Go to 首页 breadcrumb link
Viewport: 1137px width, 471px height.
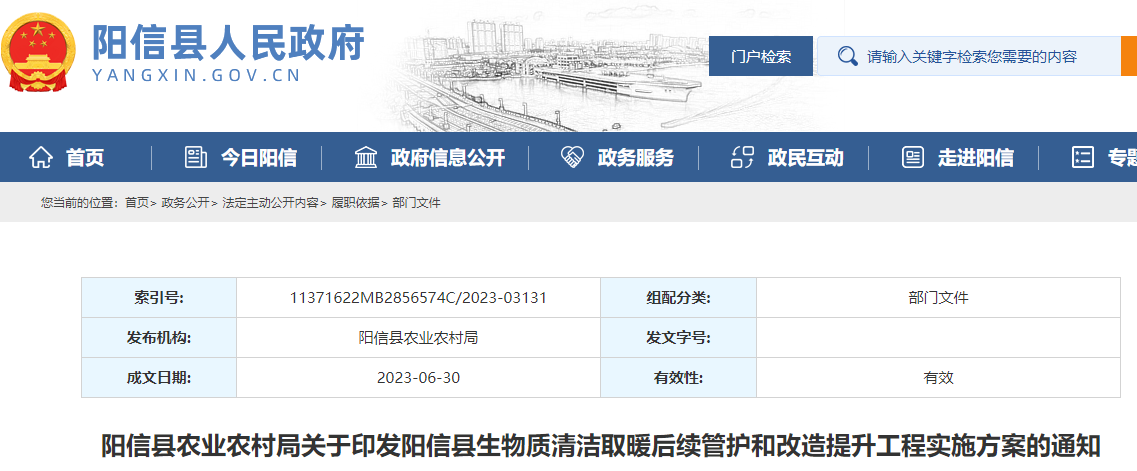coord(136,203)
